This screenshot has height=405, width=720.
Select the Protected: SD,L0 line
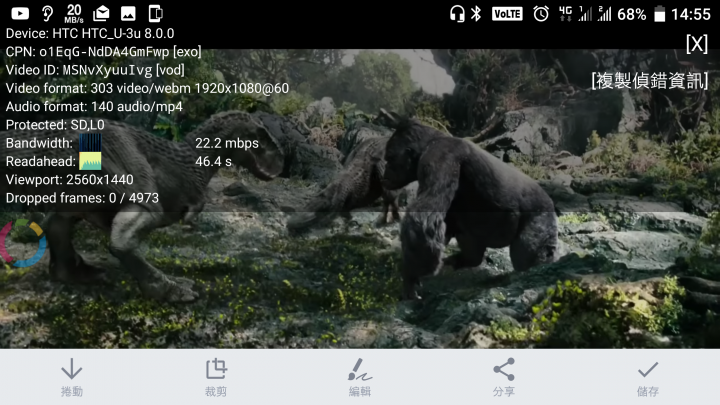55,125
